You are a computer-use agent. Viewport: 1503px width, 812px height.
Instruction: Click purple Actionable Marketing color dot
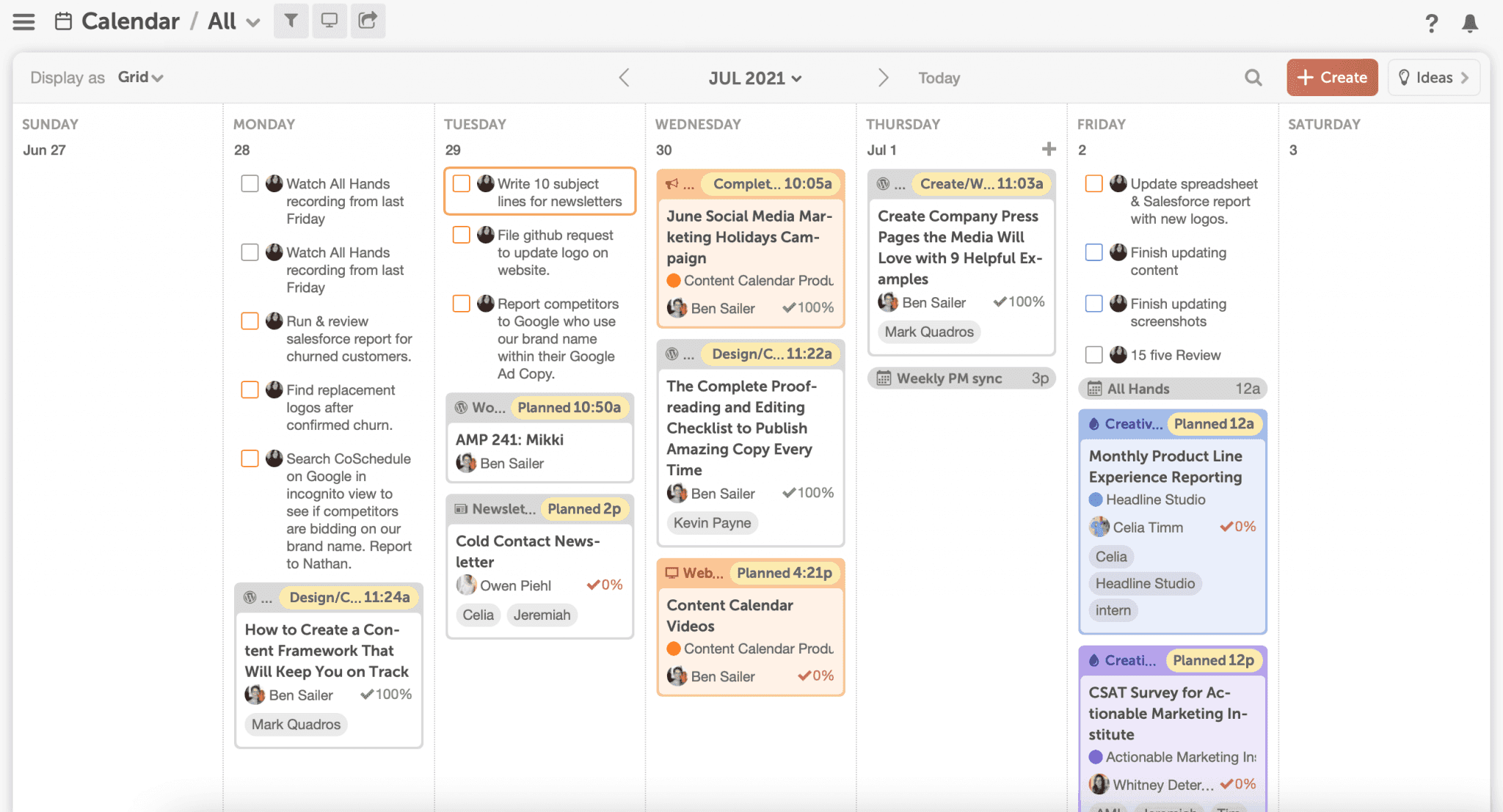(1096, 758)
